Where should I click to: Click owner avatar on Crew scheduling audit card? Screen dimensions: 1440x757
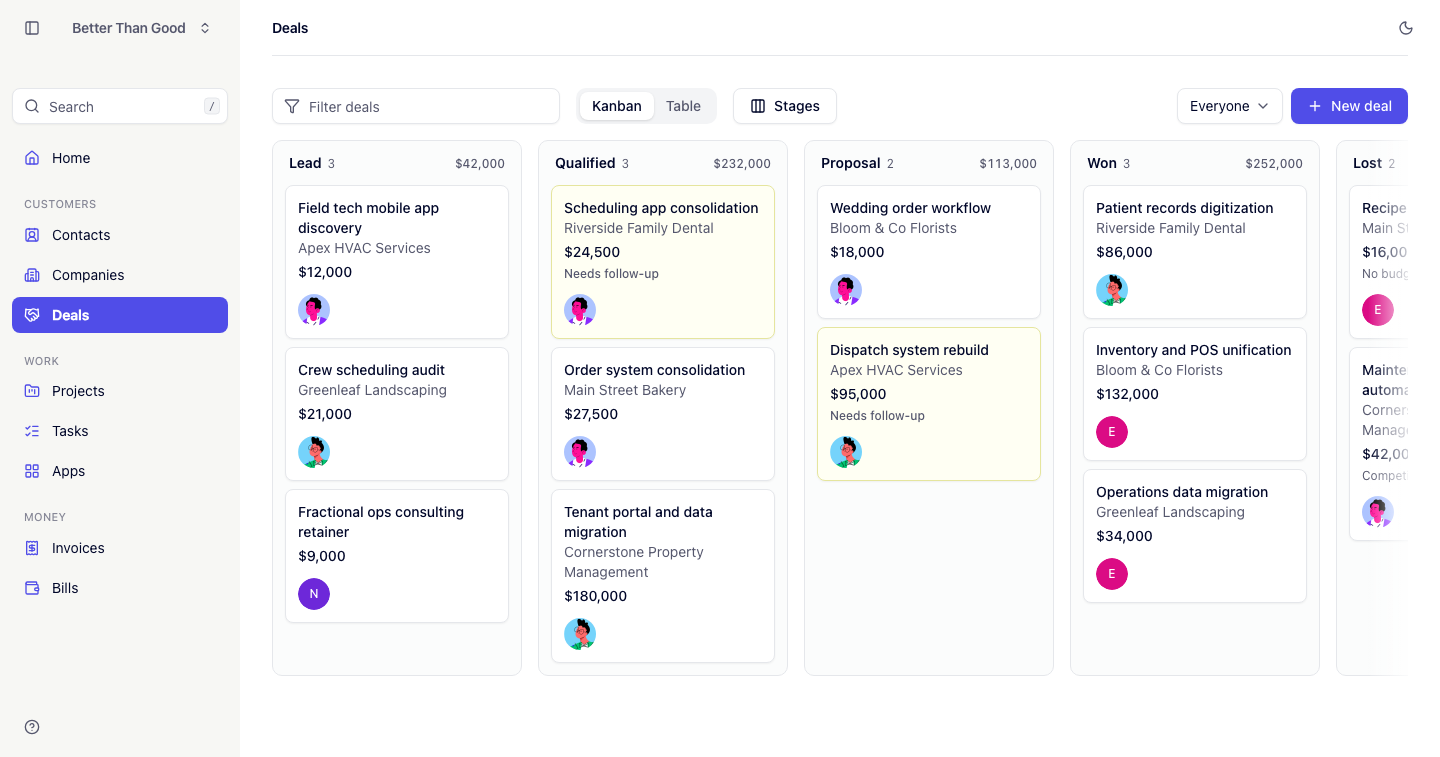pyautogui.click(x=314, y=452)
